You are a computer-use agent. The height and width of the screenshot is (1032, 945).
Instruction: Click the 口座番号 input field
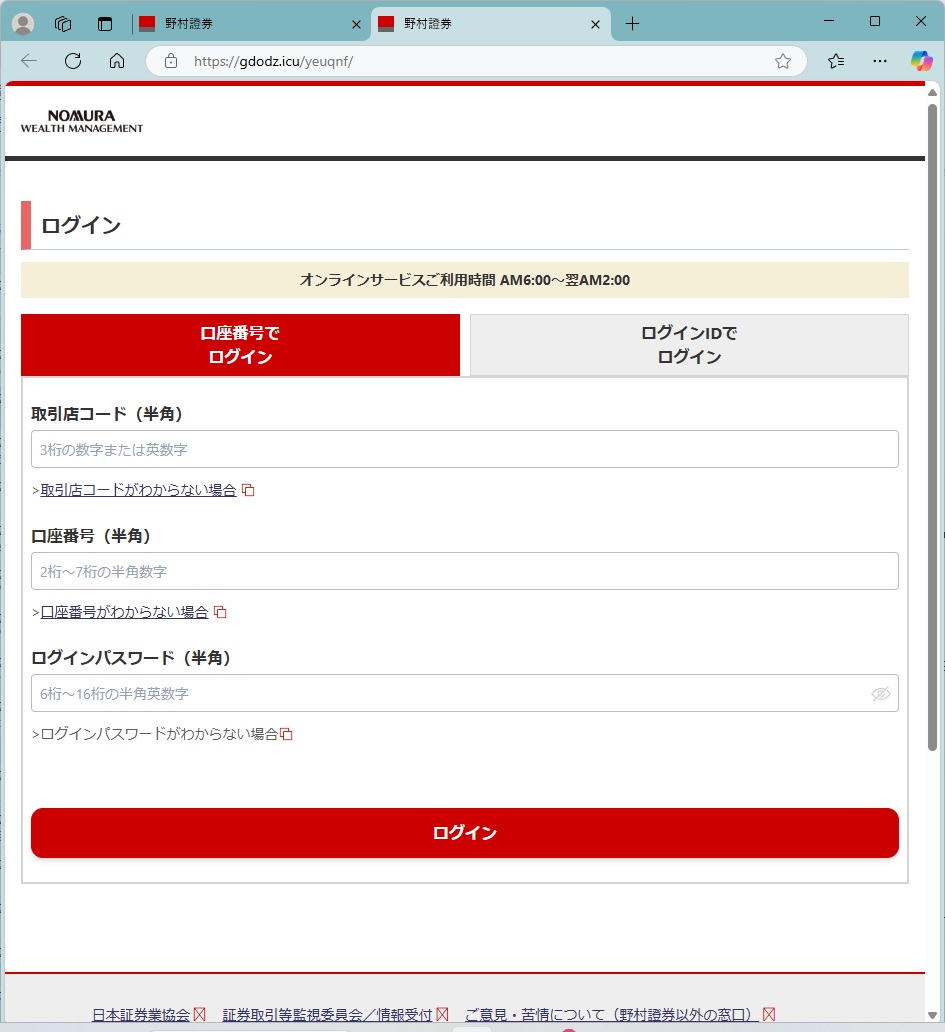click(x=465, y=571)
